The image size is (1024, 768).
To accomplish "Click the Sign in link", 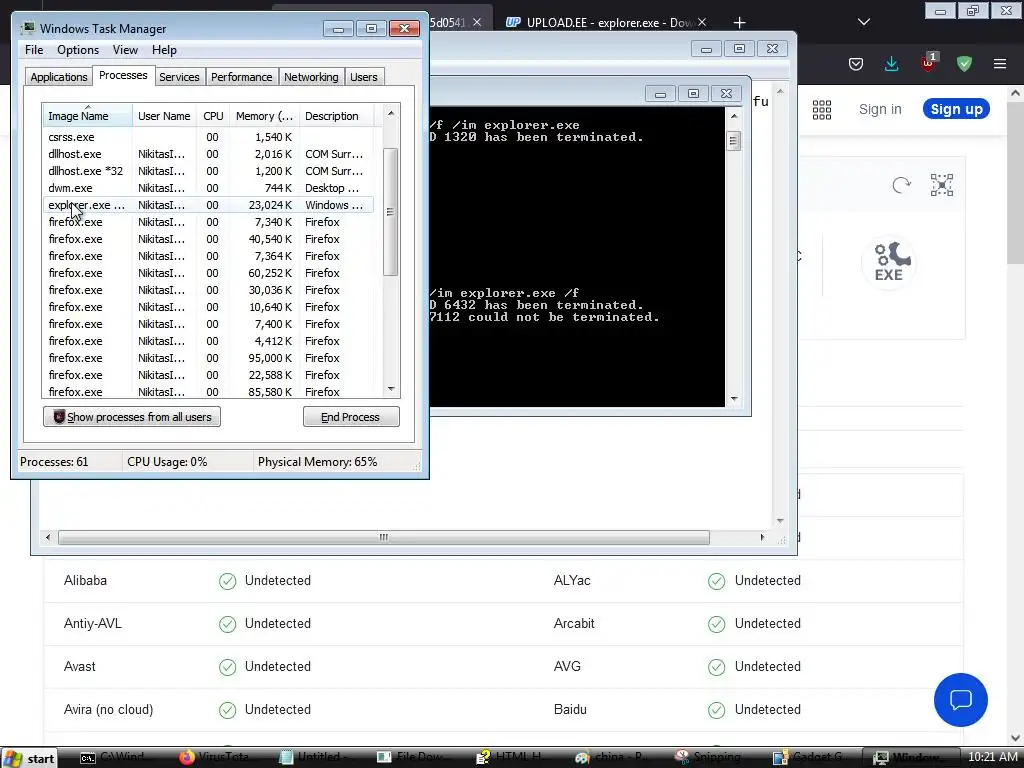I will click(x=880, y=109).
